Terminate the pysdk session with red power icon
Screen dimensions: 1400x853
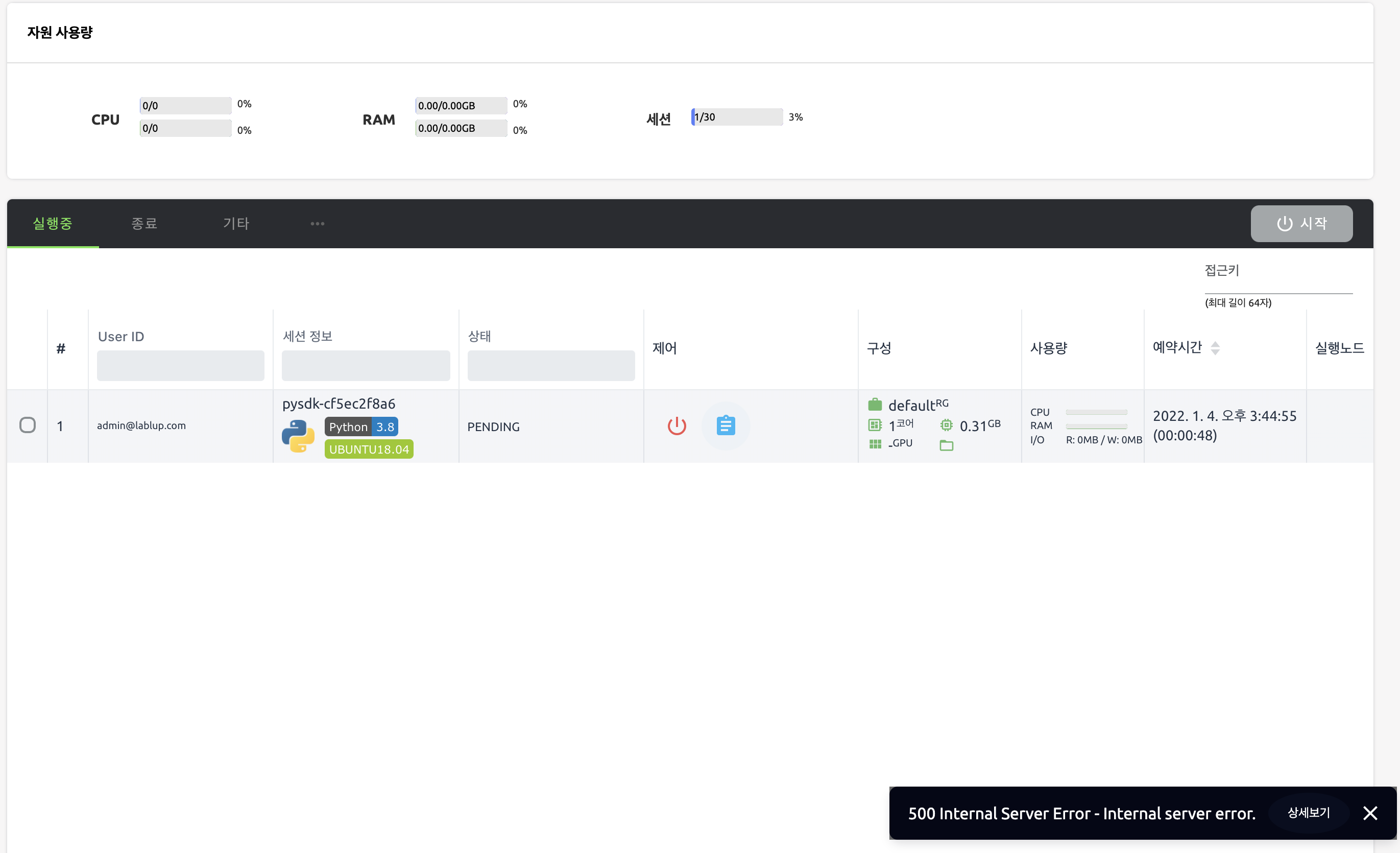[677, 425]
